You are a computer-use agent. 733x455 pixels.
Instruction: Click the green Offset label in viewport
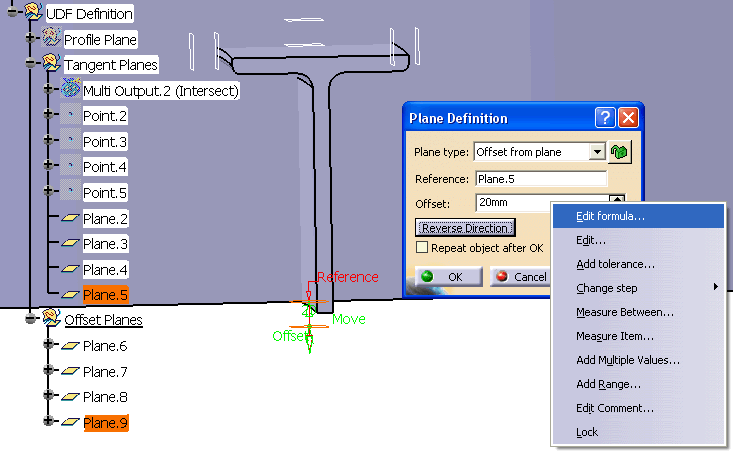[289, 336]
